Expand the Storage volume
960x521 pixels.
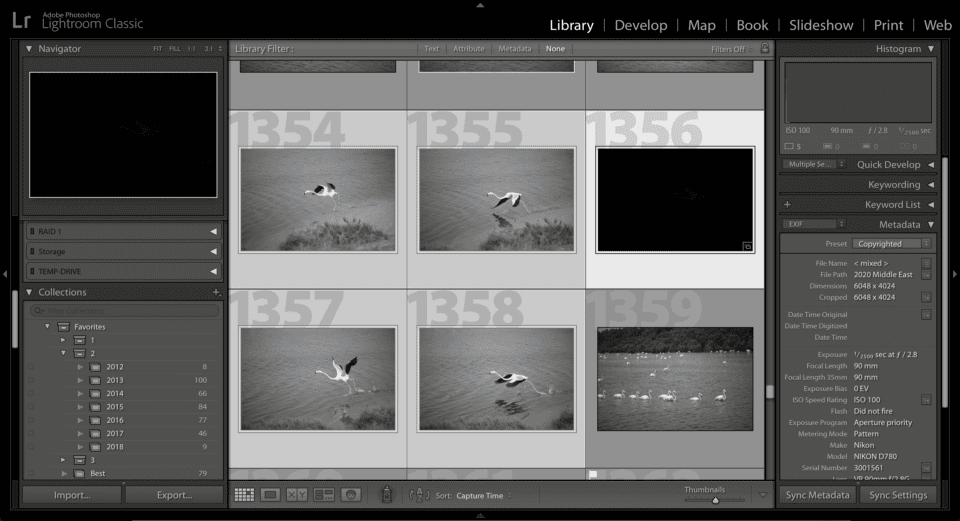(x=213, y=251)
